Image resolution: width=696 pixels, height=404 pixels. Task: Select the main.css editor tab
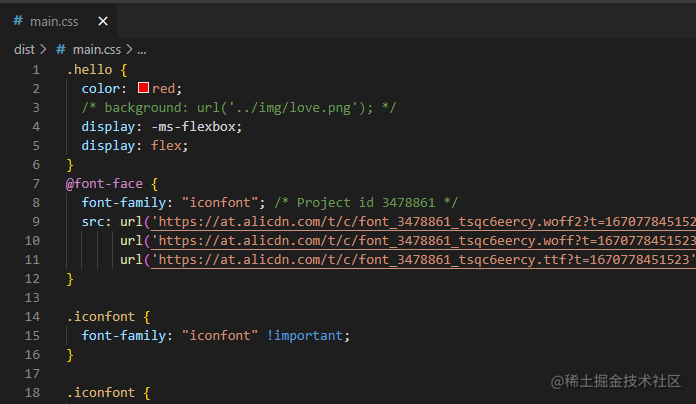59,21
